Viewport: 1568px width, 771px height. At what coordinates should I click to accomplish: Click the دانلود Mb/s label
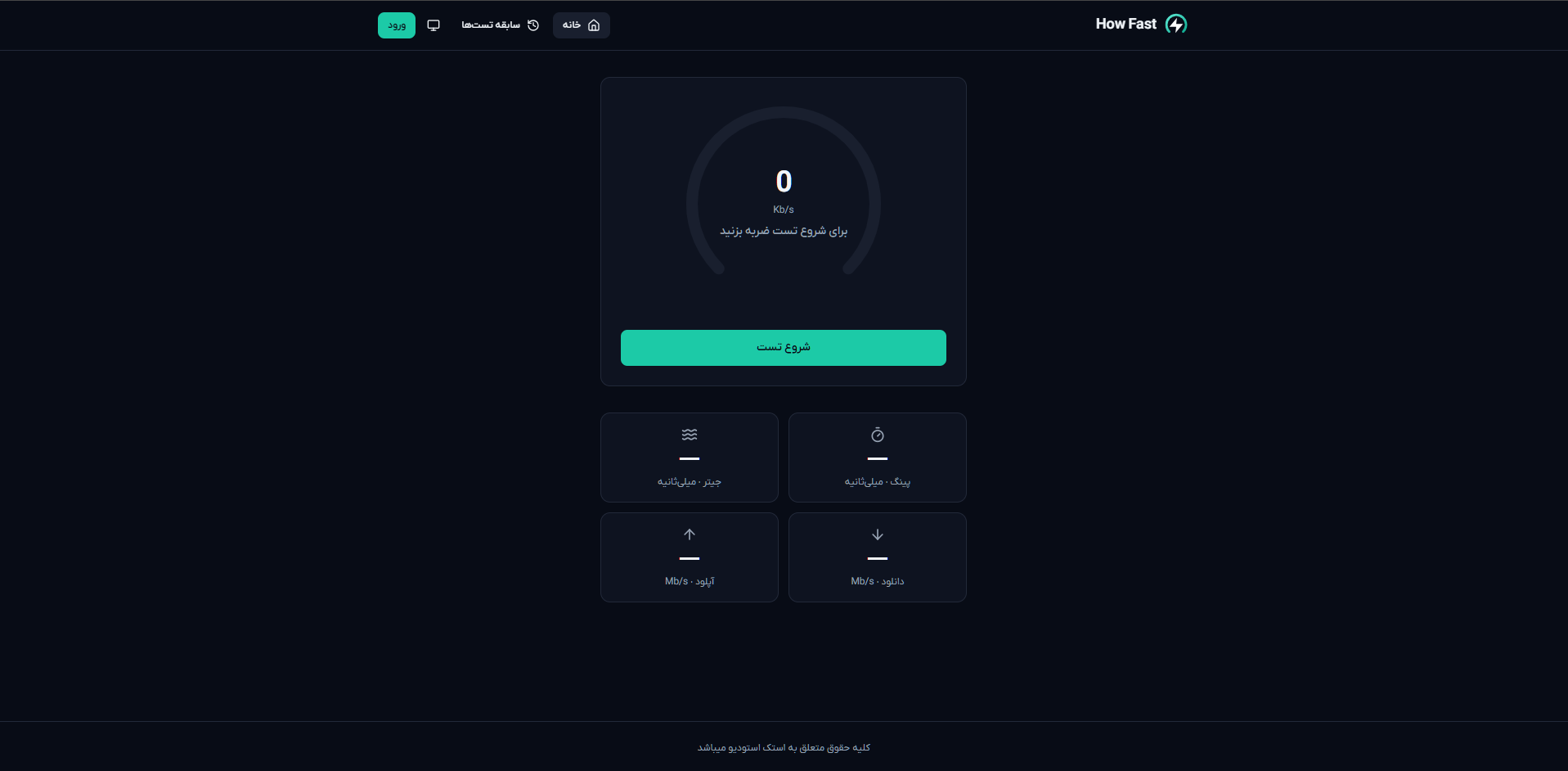tap(878, 581)
